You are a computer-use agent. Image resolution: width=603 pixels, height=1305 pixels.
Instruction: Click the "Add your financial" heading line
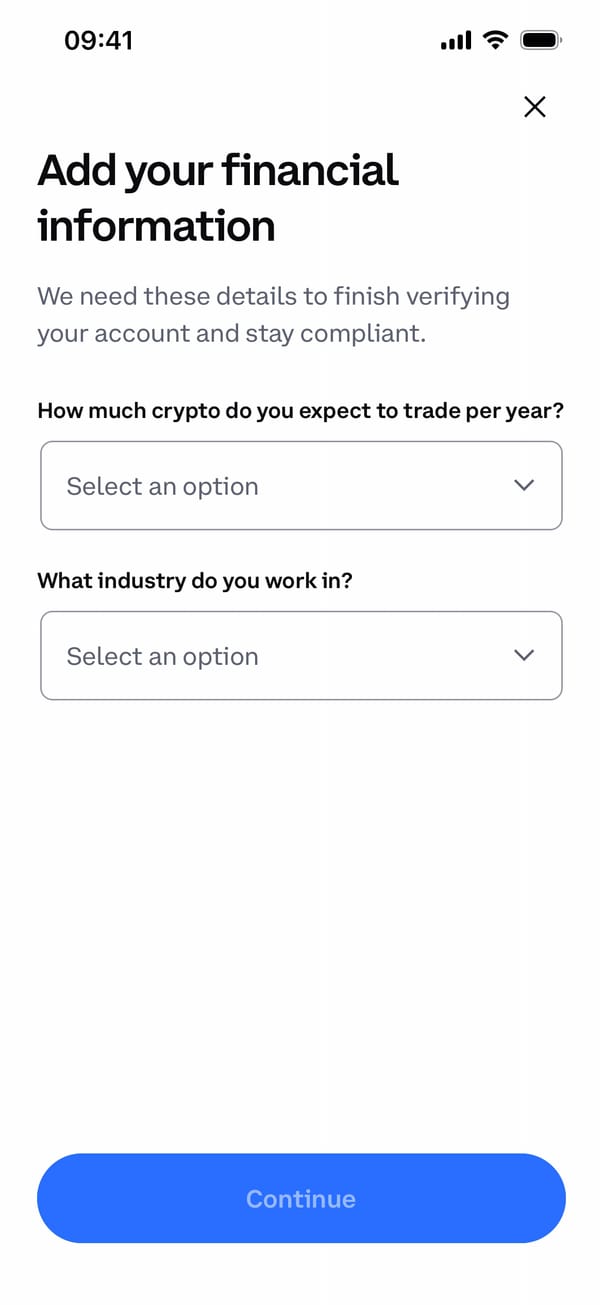click(218, 171)
